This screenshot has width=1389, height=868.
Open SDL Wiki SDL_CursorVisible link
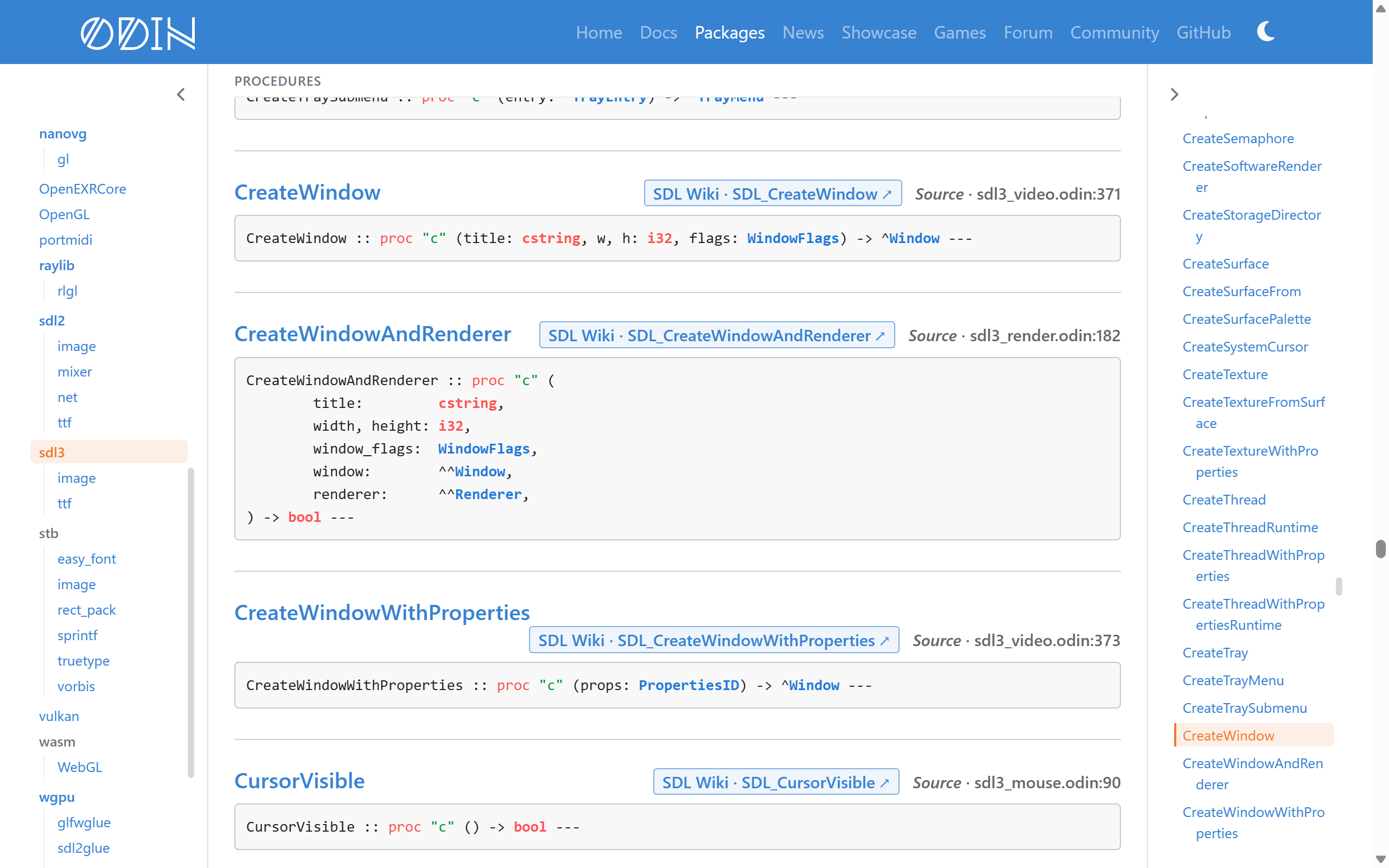click(776, 782)
